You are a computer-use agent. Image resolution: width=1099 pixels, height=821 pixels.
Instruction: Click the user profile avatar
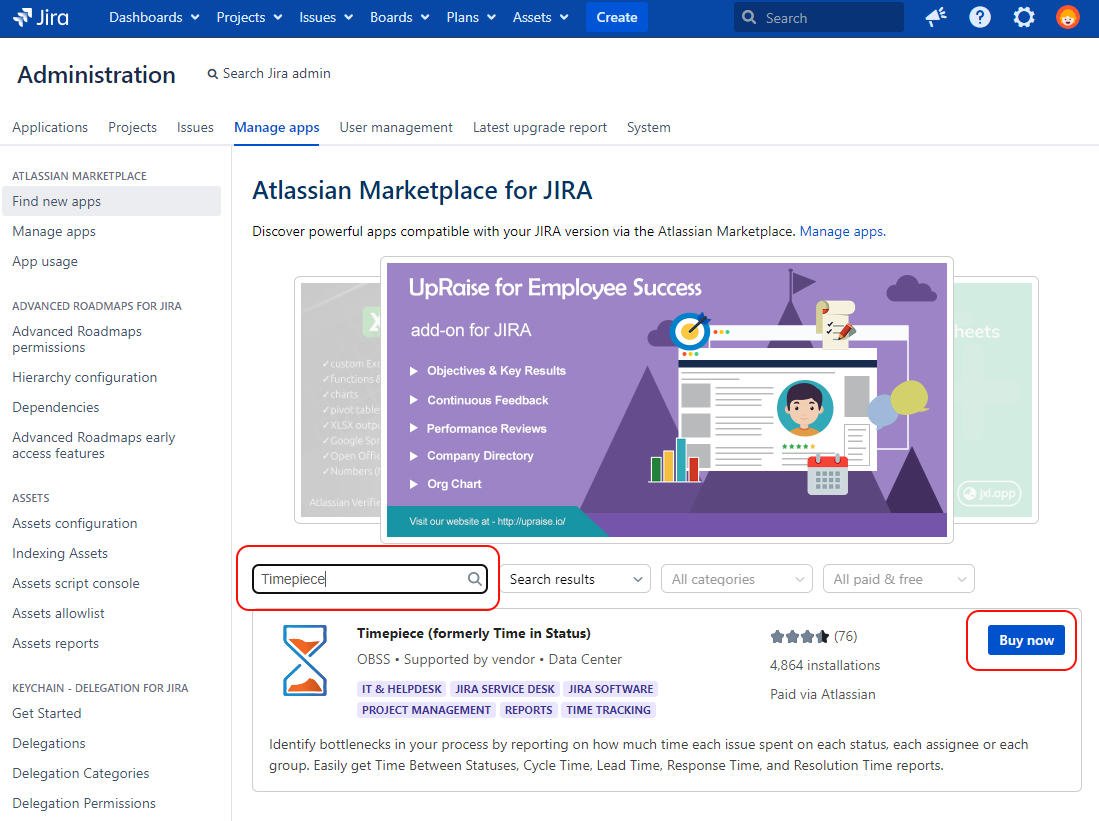[1068, 17]
